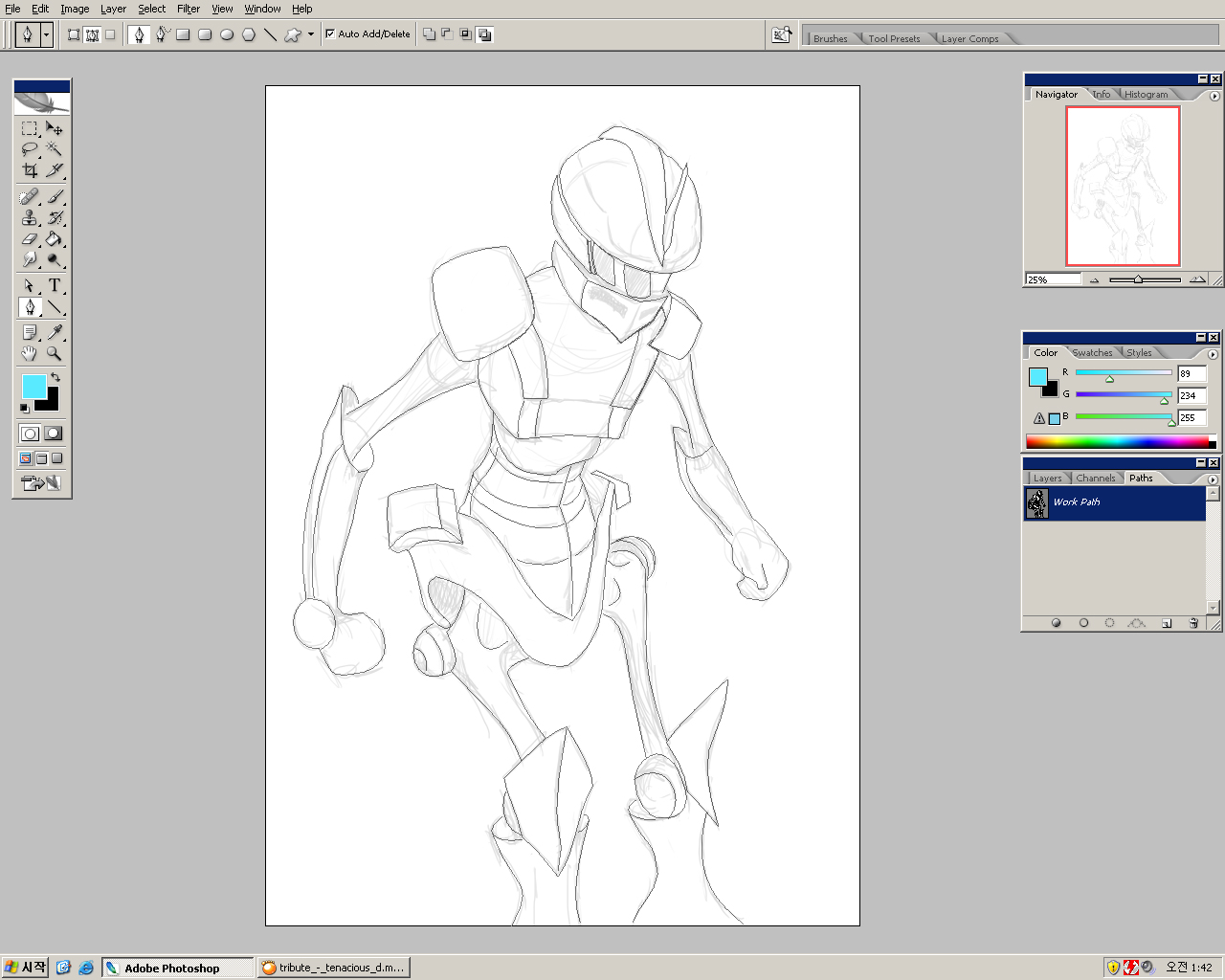
Task: Enable Shape Layers mode in options bar
Action: (x=74, y=34)
